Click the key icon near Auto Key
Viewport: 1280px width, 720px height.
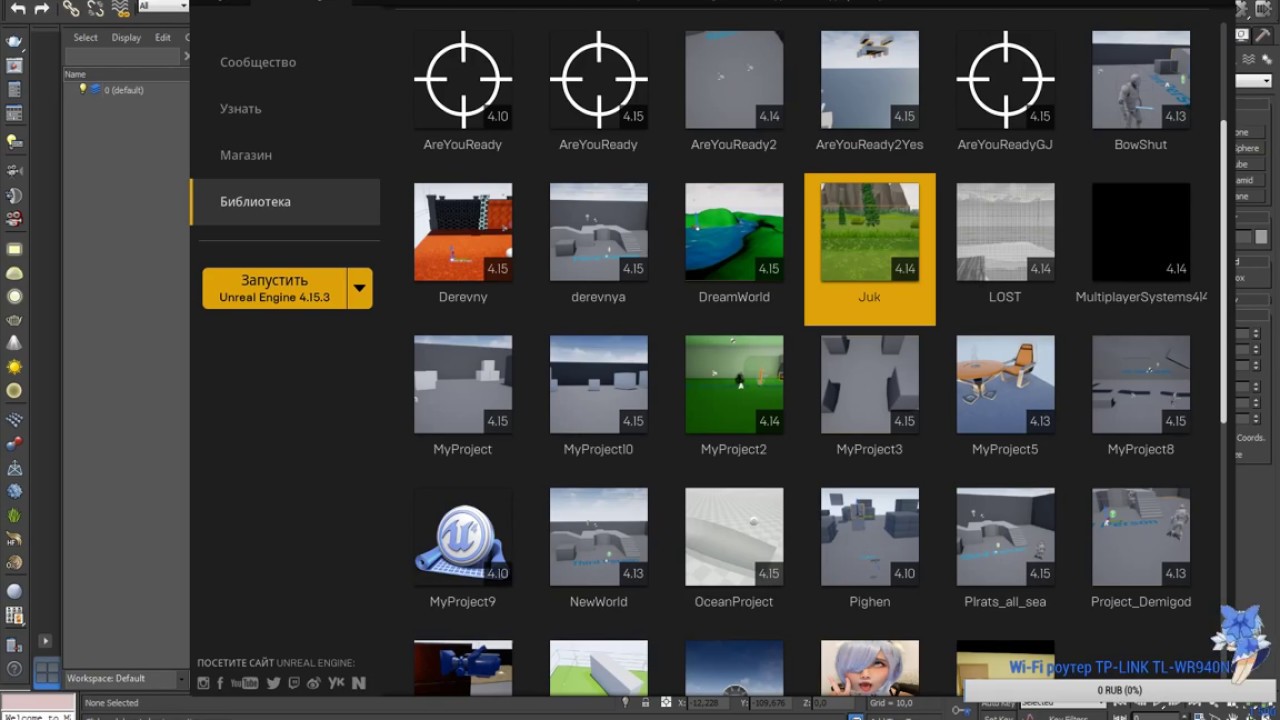(960, 709)
